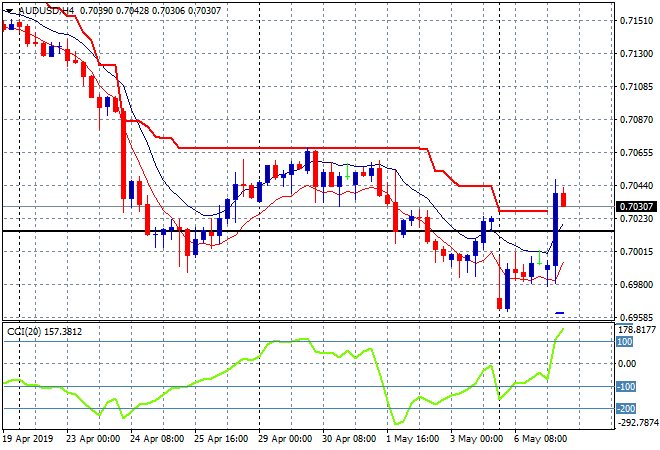The image size is (660, 450).
Task: Click the small blue dash below latest candles
Action: tap(560, 313)
